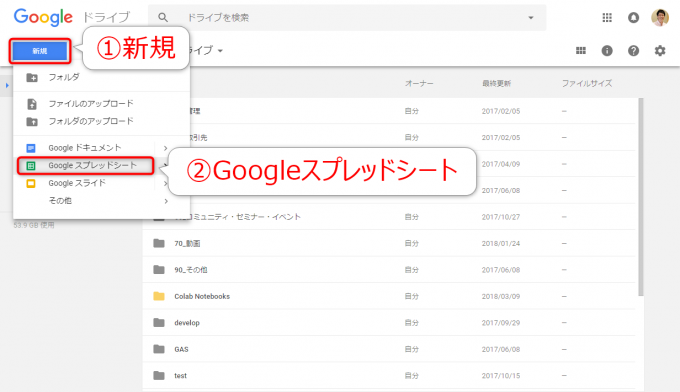Click the blue Google Docs icon
This screenshot has width=680, height=392.
31,148
